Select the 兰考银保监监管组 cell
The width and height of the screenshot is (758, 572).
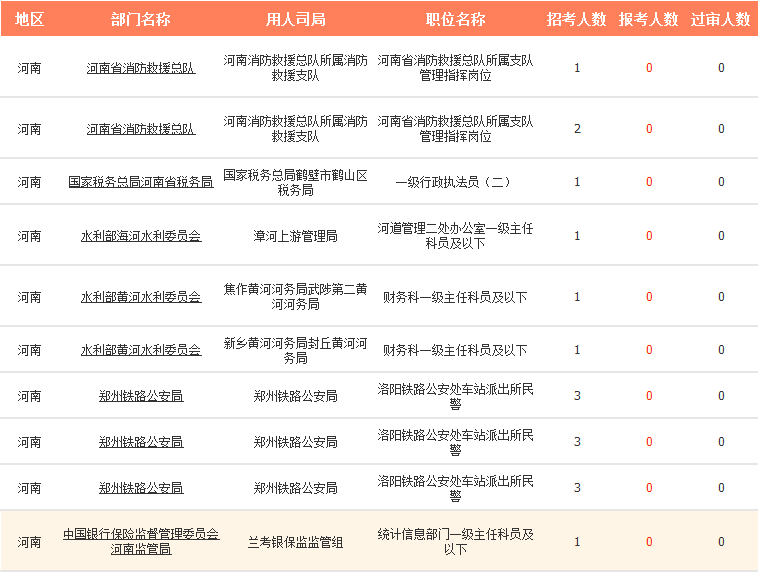point(295,542)
